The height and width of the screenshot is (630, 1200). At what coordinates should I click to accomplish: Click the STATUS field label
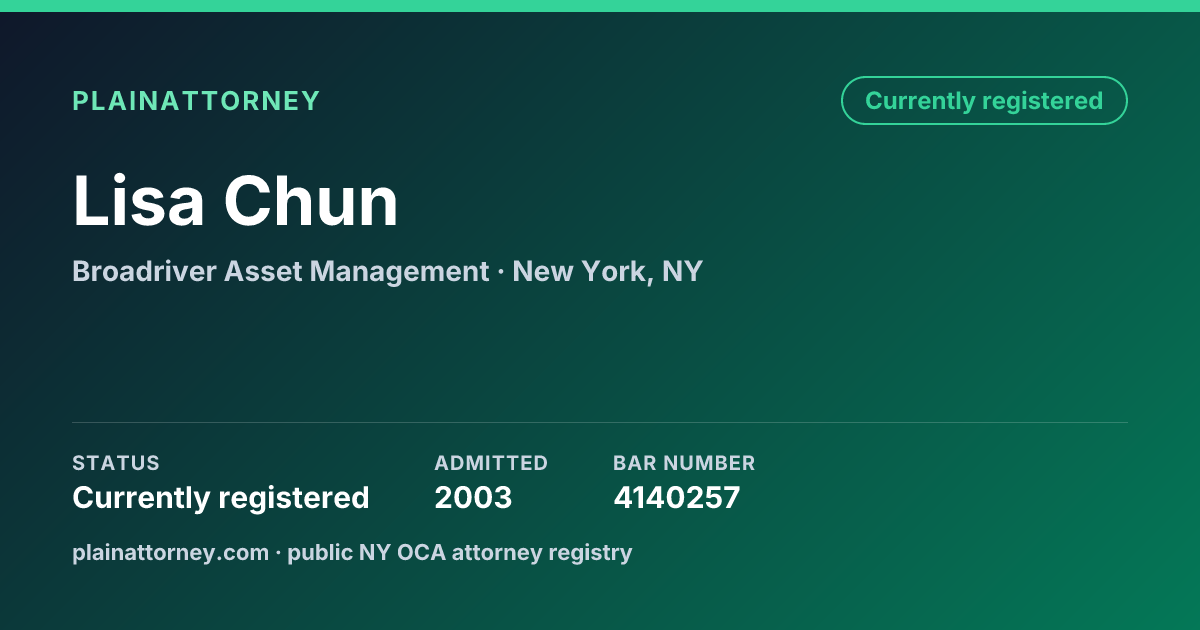point(116,463)
